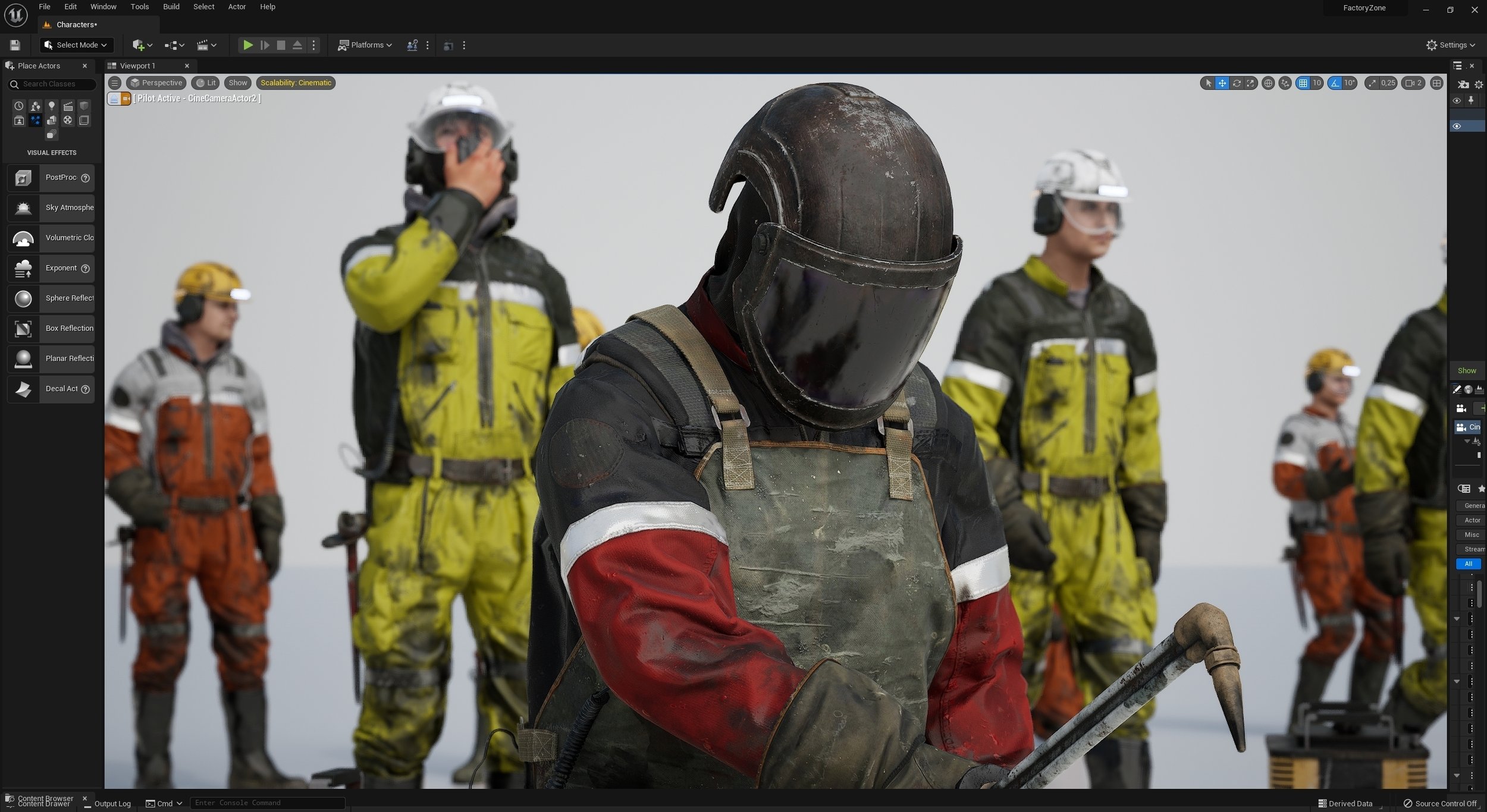Open the quick add content dropdown
The image size is (1487, 812).
142,45
